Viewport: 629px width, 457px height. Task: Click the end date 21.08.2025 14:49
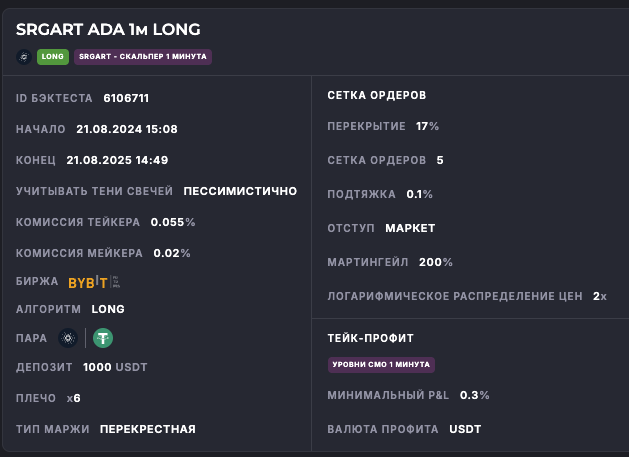click(117, 160)
